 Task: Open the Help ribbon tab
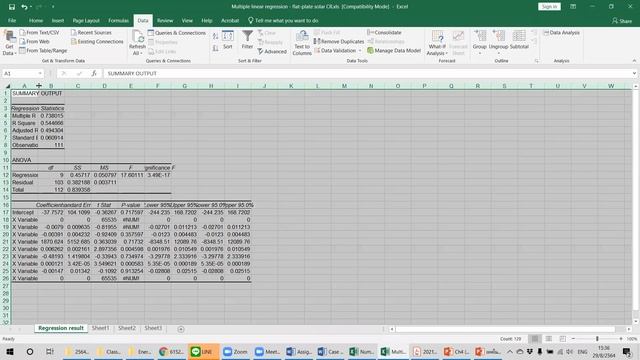(x=207, y=20)
